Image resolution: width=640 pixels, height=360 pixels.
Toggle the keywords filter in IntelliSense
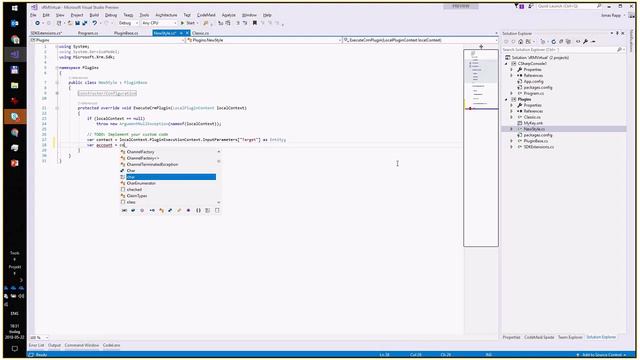207,210
